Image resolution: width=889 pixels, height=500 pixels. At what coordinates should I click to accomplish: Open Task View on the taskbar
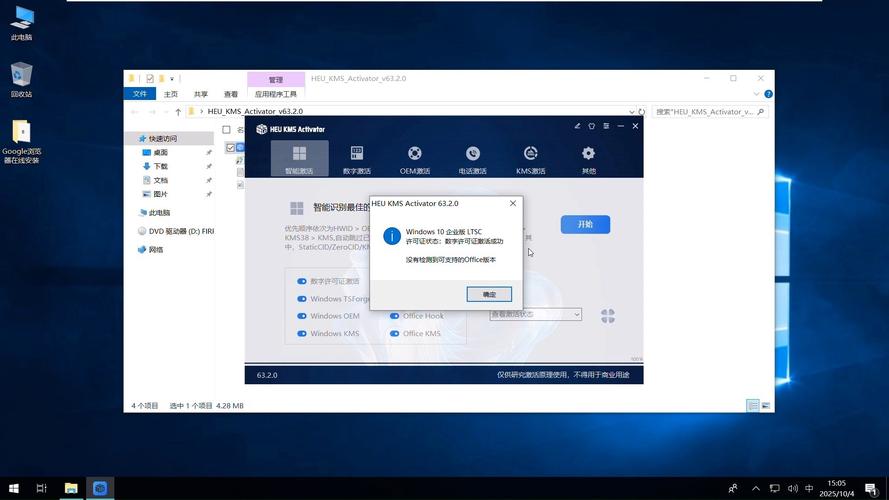tap(41, 488)
